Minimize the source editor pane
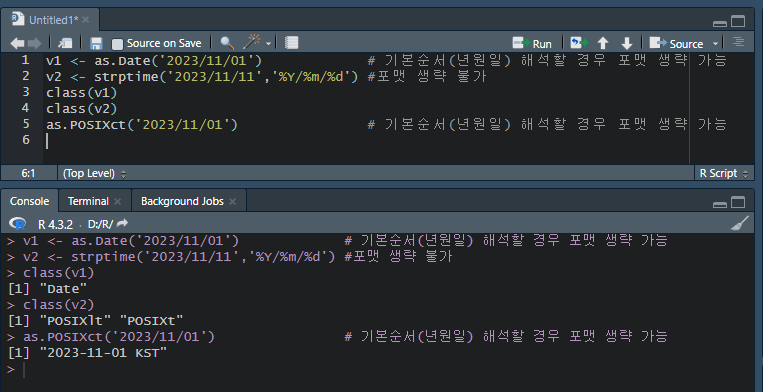This screenshot has width=763, height=392. 720,23
